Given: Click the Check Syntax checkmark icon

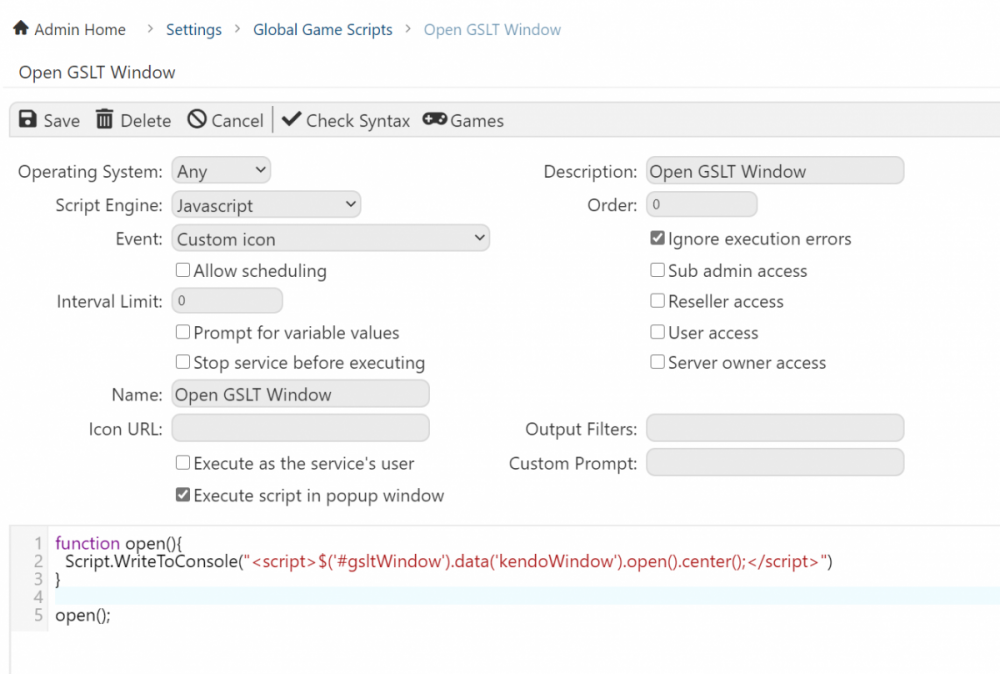Looking at the screenshot, I should click(291, 120).
